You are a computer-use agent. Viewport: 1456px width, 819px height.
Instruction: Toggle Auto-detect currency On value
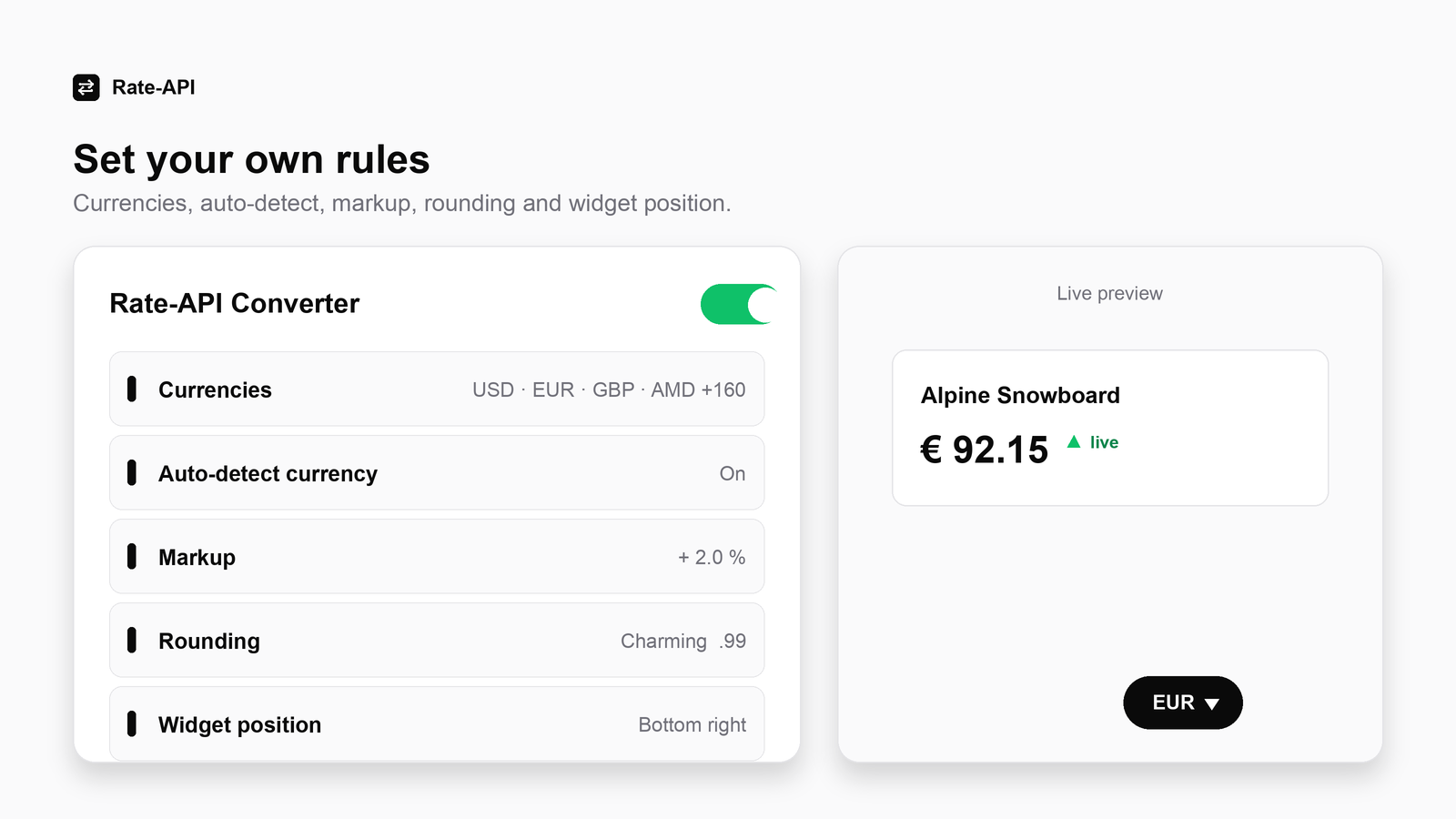pyautogui.click(x=733, y=474)
